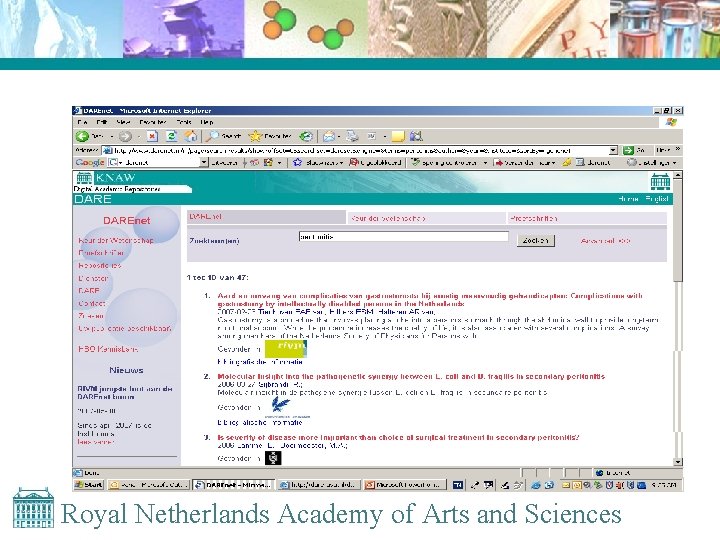The width and height of the screenshot is (720, 540).
Task: Open HBO Kennisbank in the sidebar
Action: pos(108,349)
